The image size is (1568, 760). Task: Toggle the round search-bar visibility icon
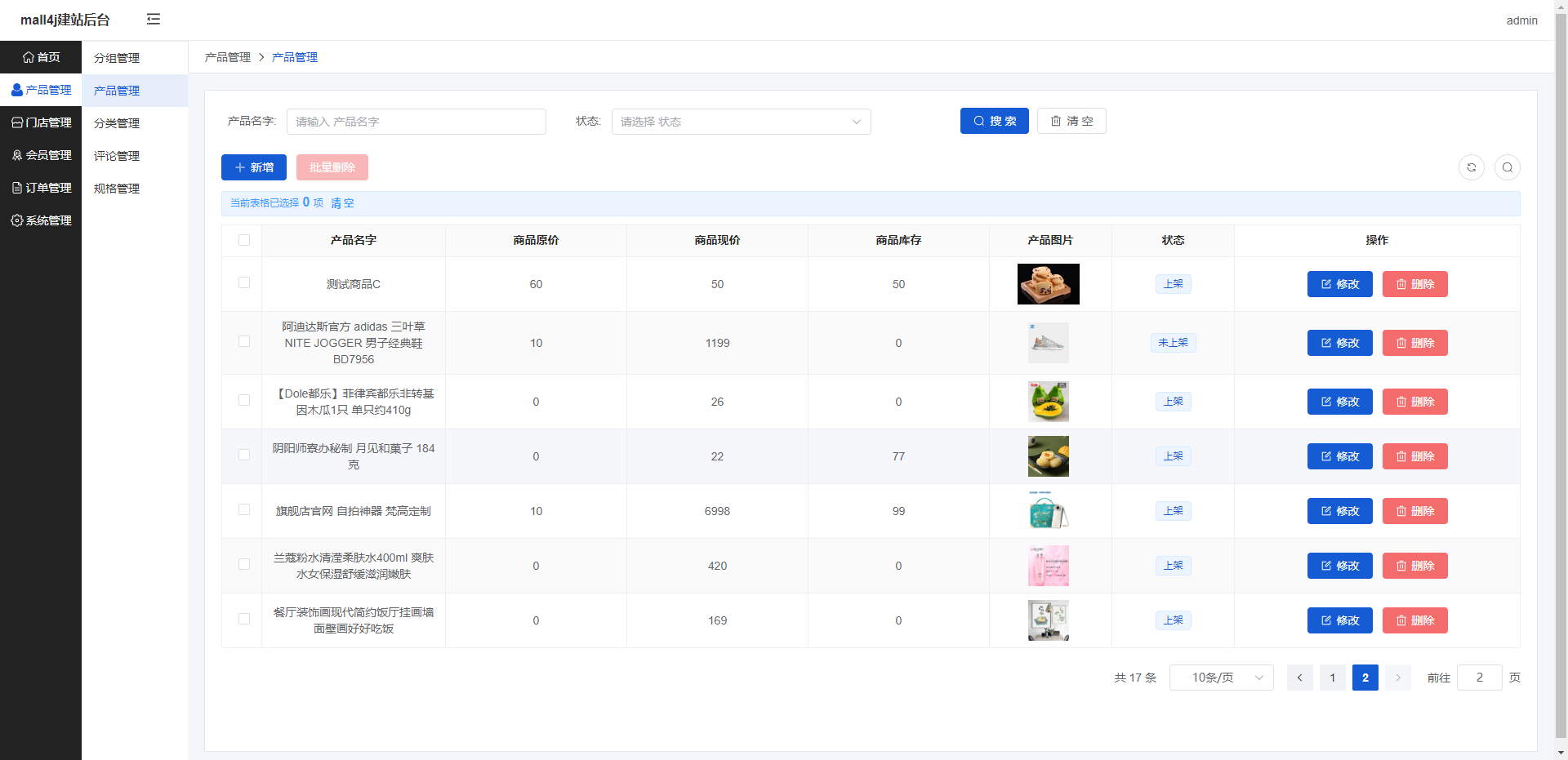1507,167
